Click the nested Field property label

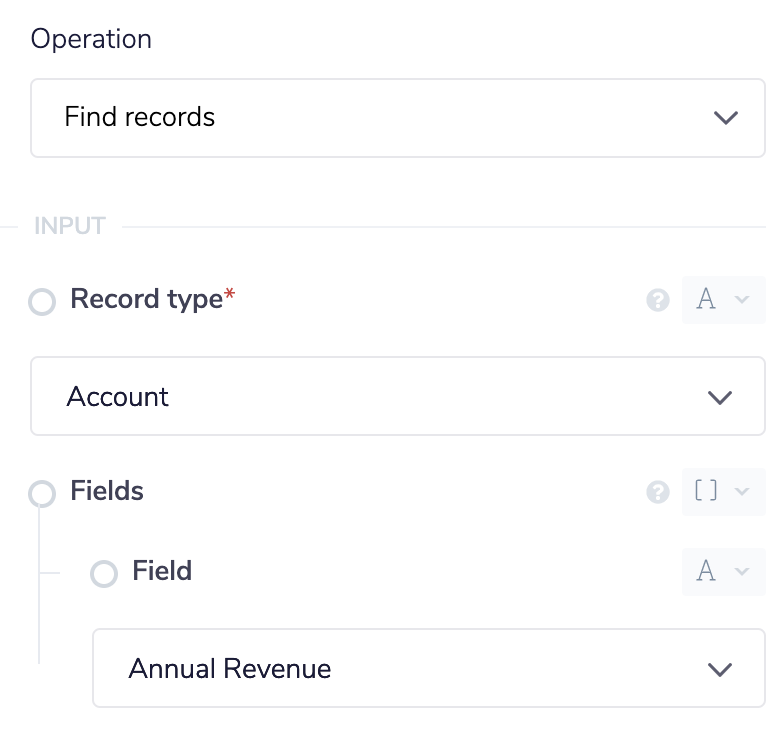click(x=162, y=571)
